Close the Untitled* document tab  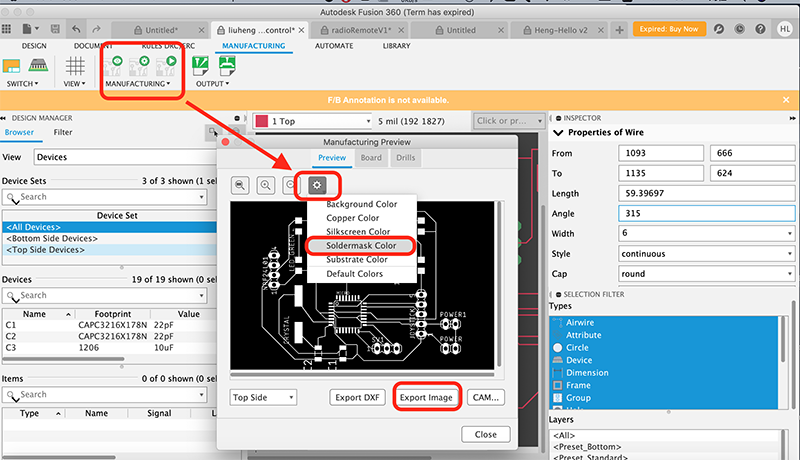(x=201, y=30)
